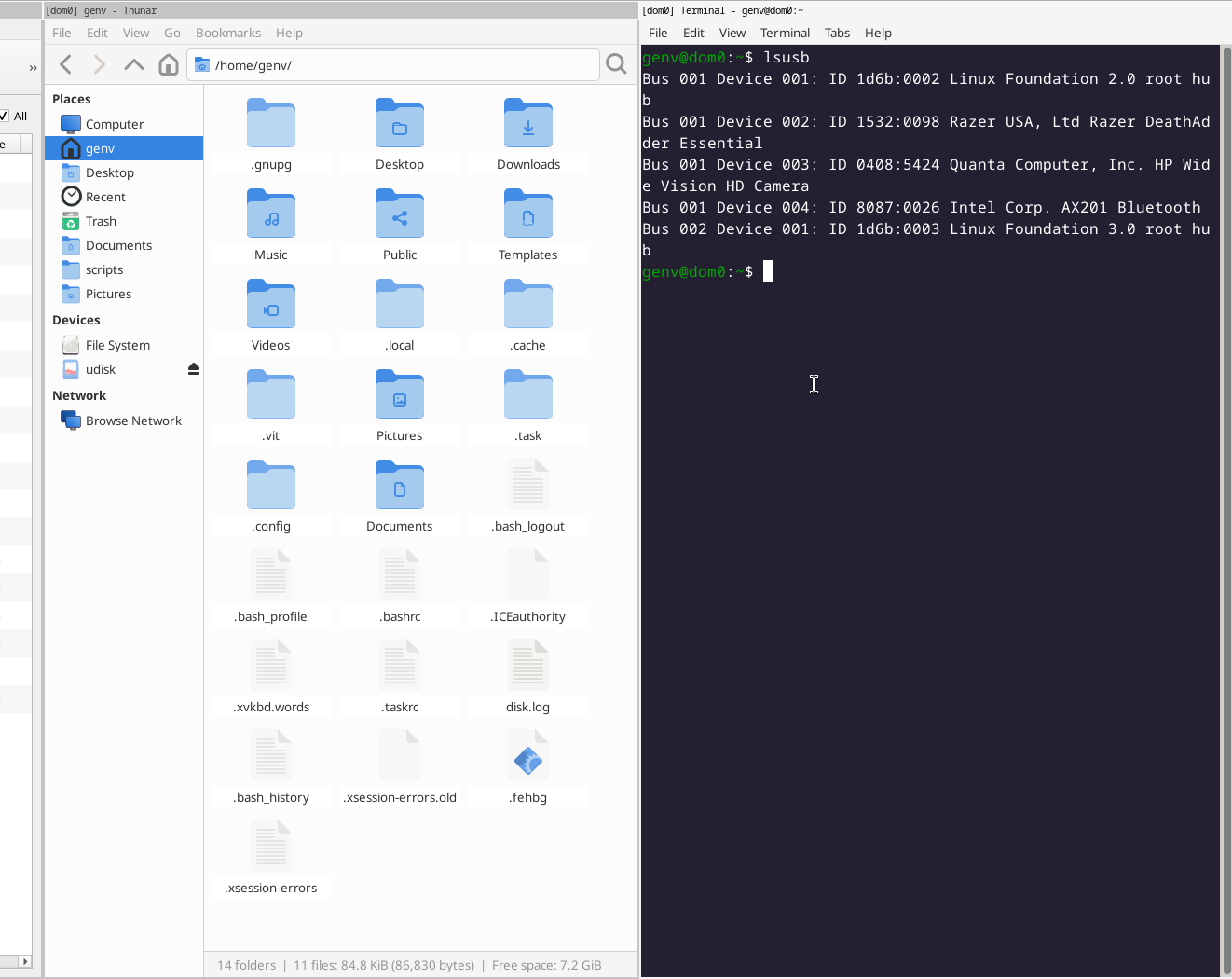Select Browse Network in the sidebar

(133, 421)
